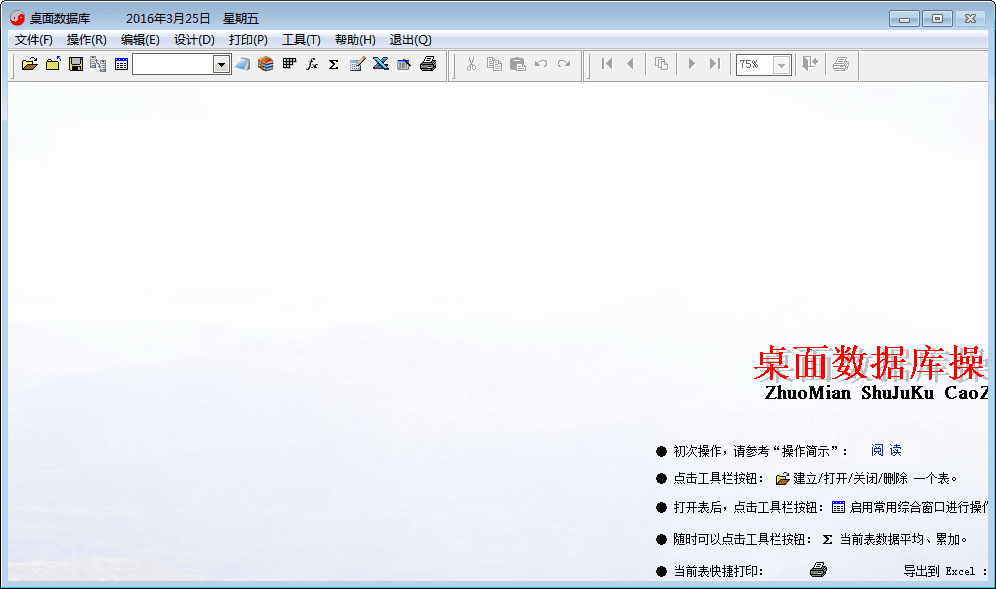
Task: Click the exit door icon in preview toolbar
Action: pos(810,64)
